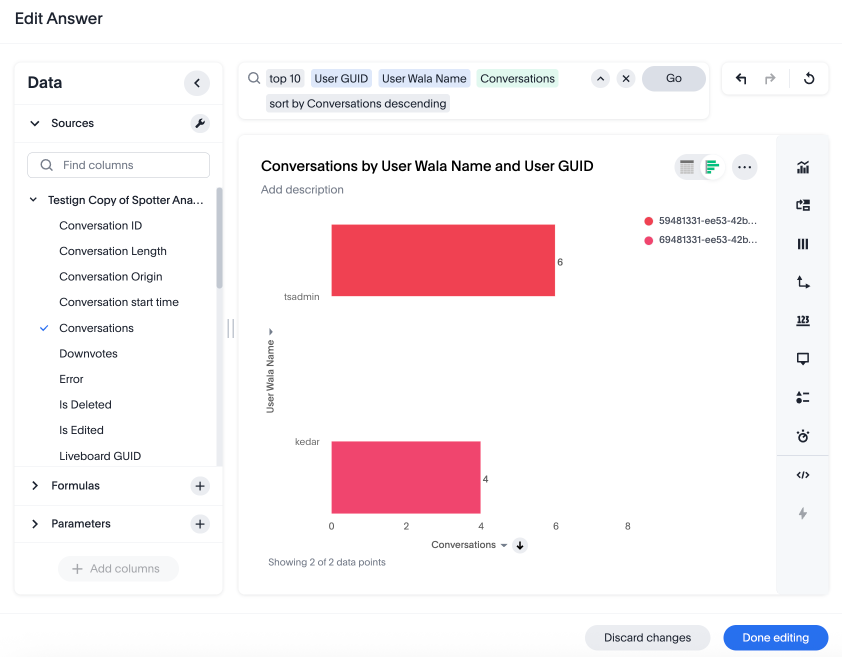842x657 pixels.
Task: Select the swap axes icon
Action: coord(802,281)
